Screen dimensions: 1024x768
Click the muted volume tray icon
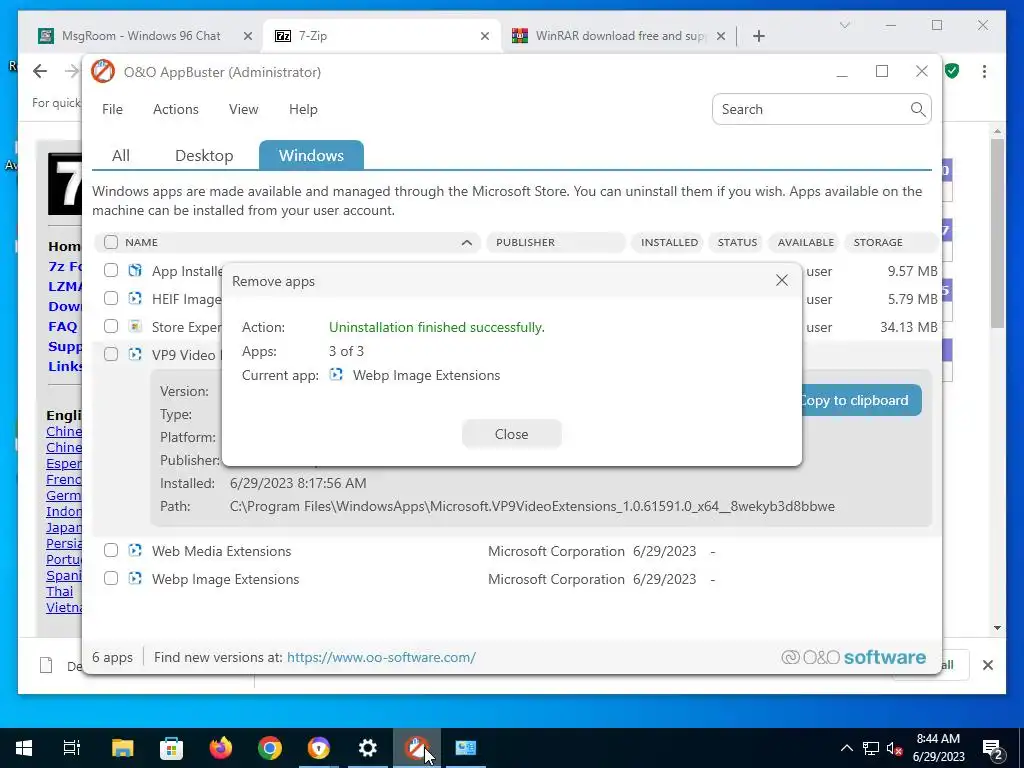click(x=895, y=748)
